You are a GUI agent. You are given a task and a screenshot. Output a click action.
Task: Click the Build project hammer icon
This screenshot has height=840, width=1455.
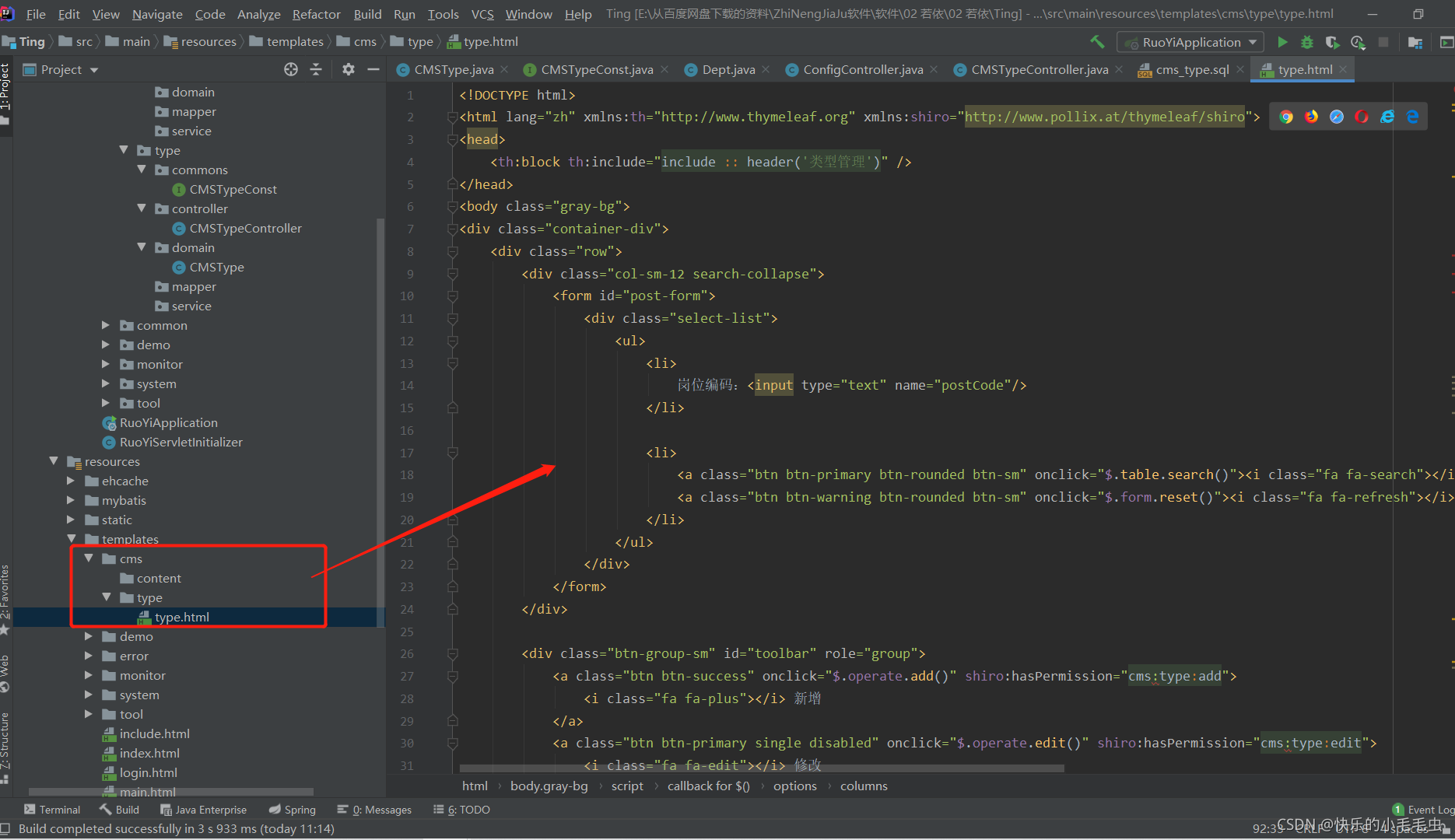coord(1097,42)
